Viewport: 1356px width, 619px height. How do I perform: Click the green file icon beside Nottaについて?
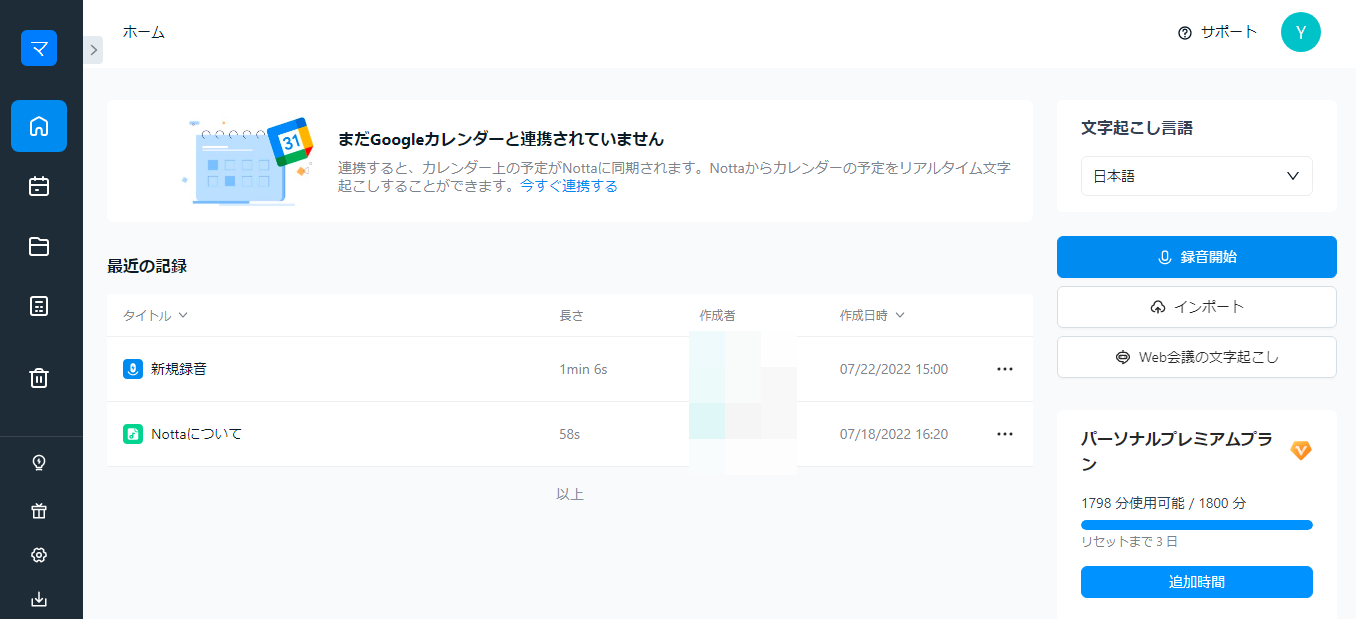(x=133, y=434)
